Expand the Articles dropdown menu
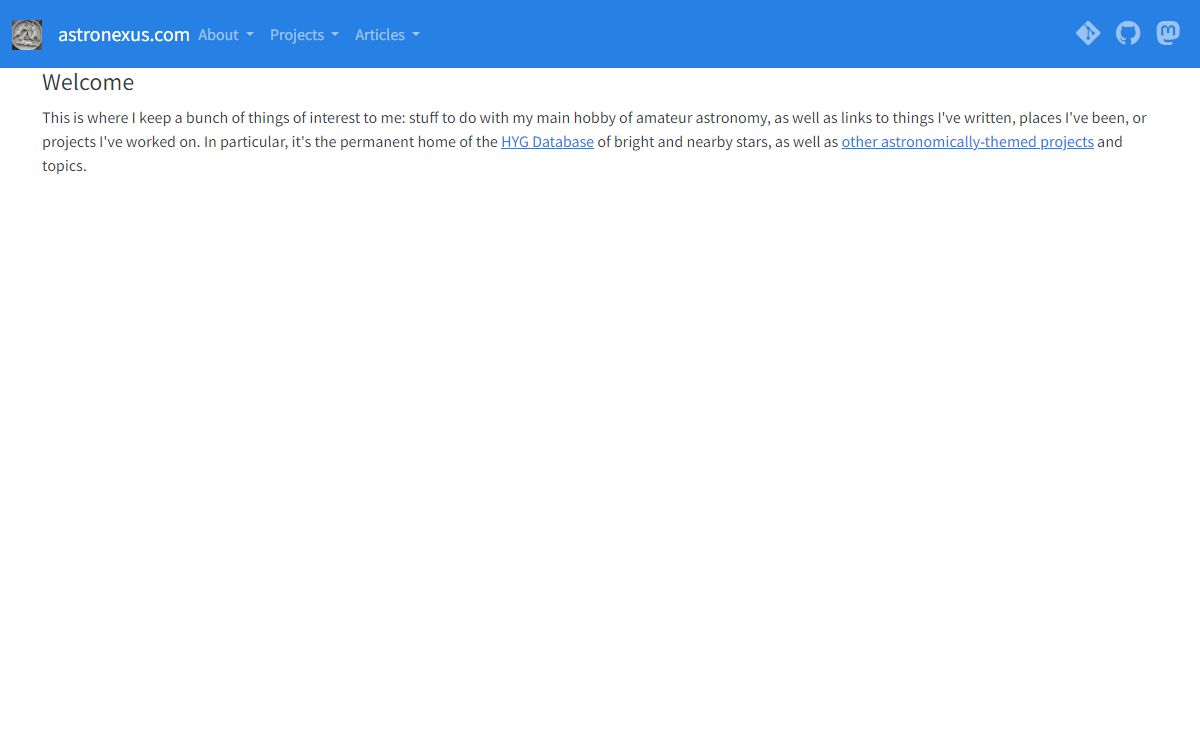Screen dimensions: 1200x740 (387, 35)
